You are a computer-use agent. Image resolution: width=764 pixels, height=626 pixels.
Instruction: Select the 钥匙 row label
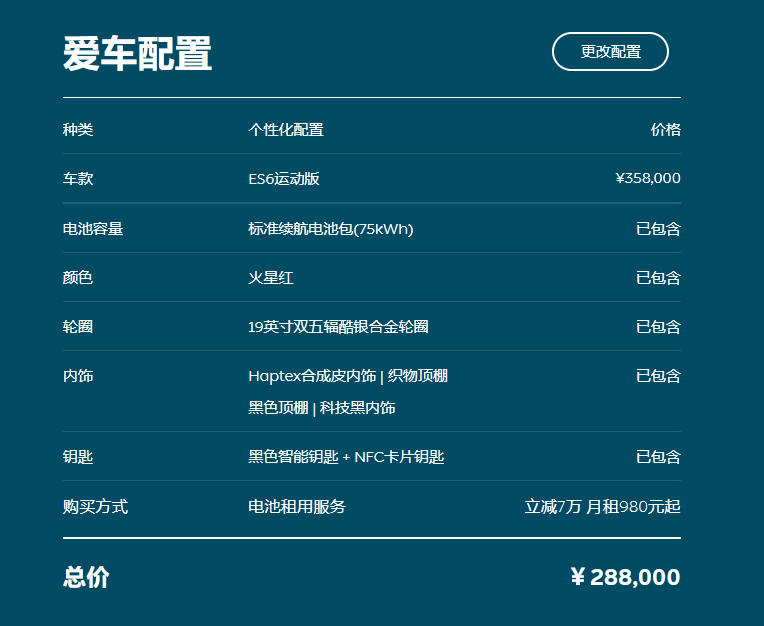pos(78,457)
